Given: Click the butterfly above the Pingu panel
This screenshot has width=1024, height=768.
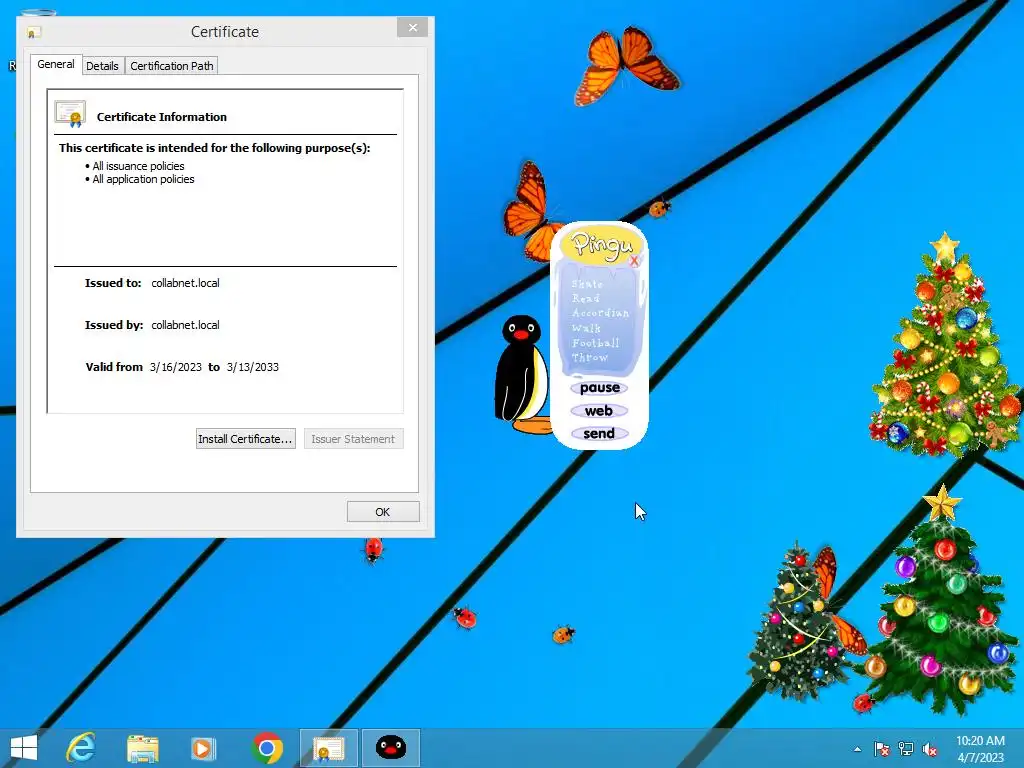Looking at the screenshot, I should pyautogui.click(x=530, y=212).
